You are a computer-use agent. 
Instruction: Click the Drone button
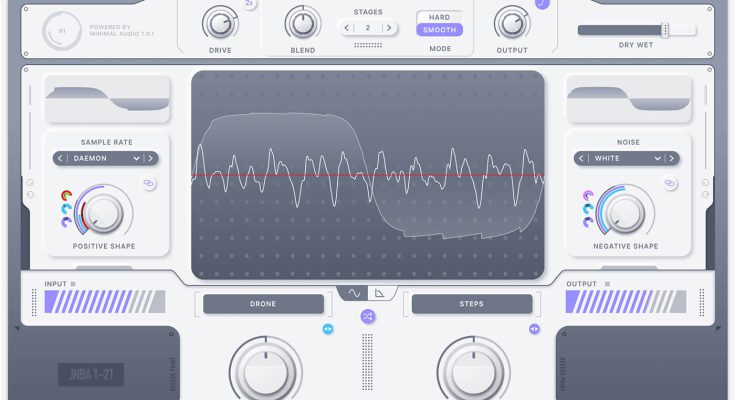[x=263, y=304]
